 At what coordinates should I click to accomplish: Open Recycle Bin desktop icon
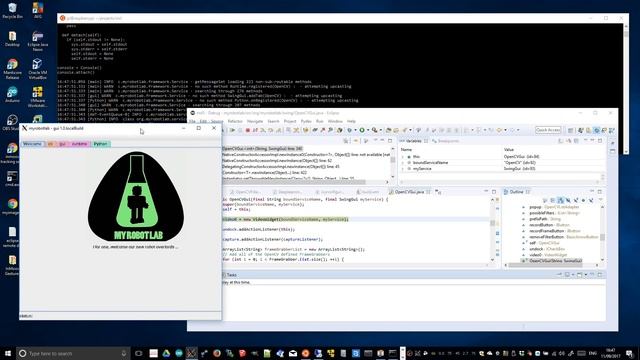point(12,11)
